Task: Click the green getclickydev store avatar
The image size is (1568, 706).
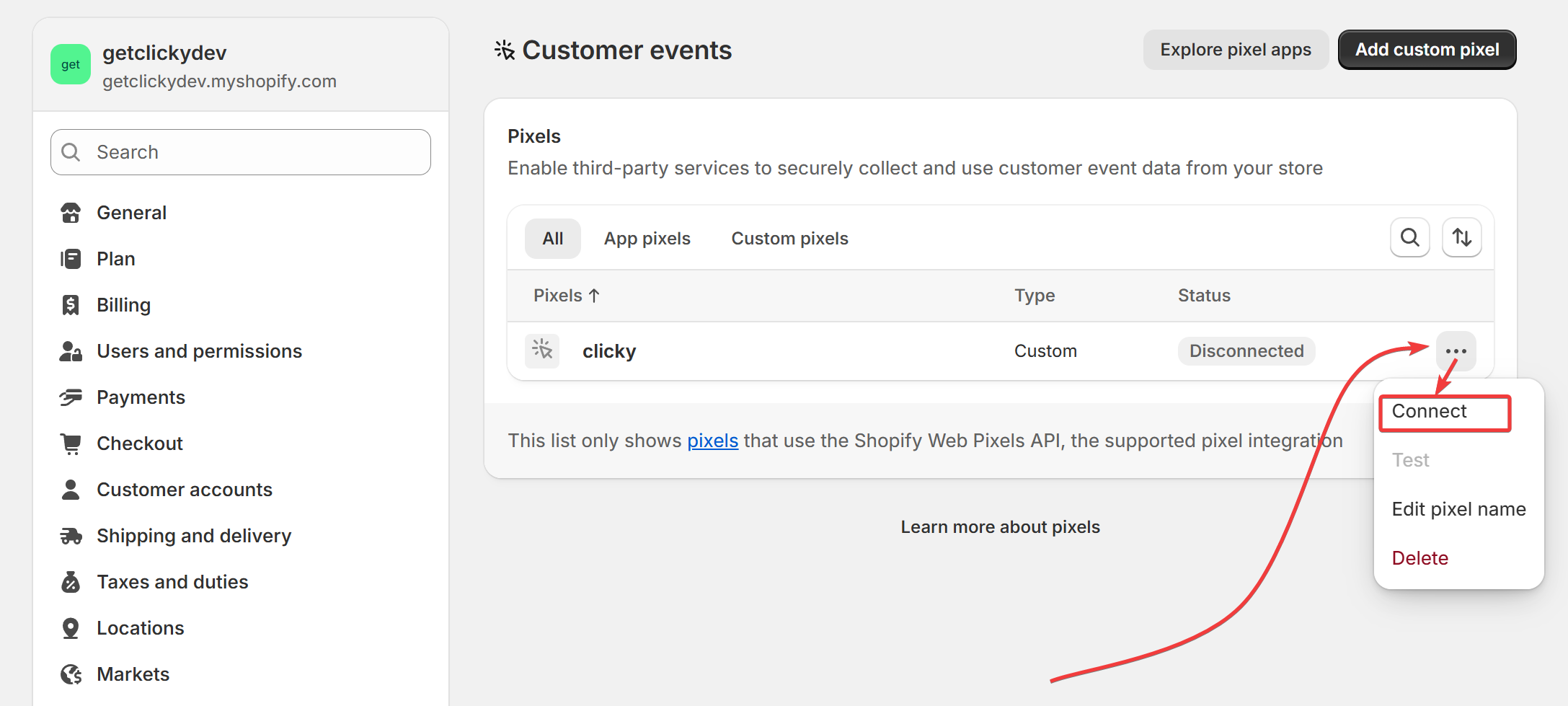Action: tap(71, 64)
